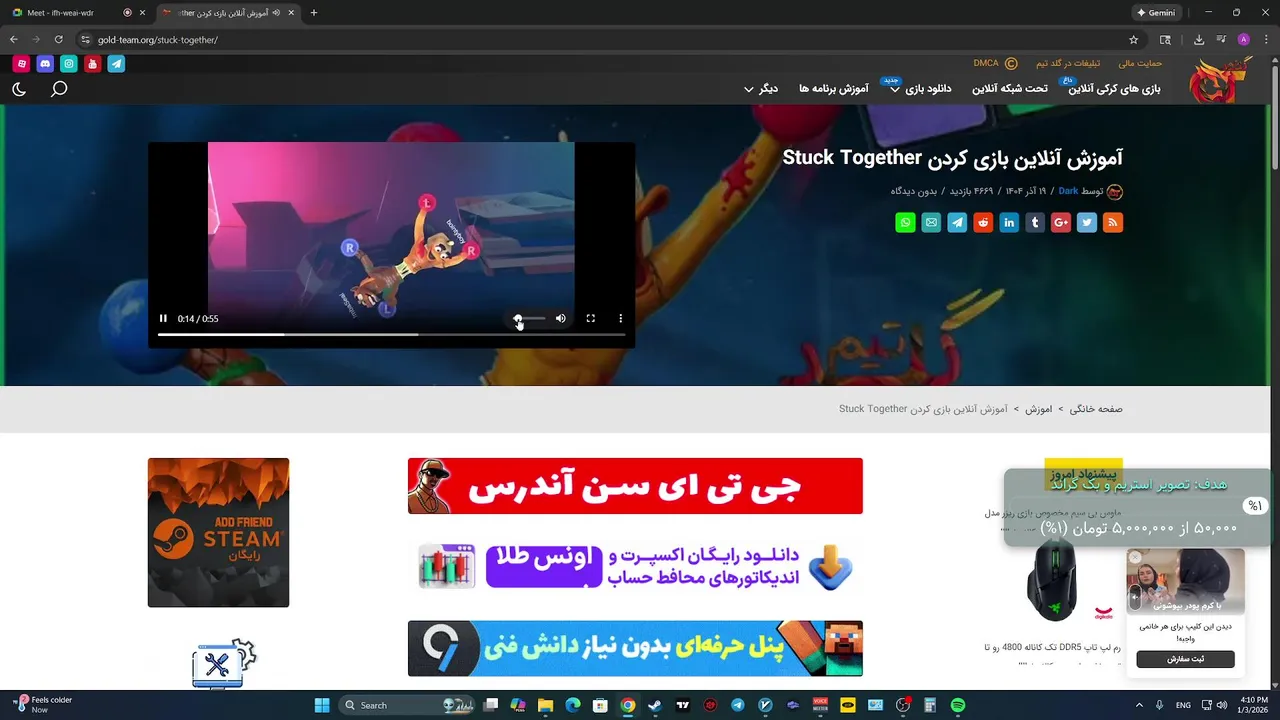Share the post on Tumblr
Viewport: 1280px width, 720px height.
1035,223
